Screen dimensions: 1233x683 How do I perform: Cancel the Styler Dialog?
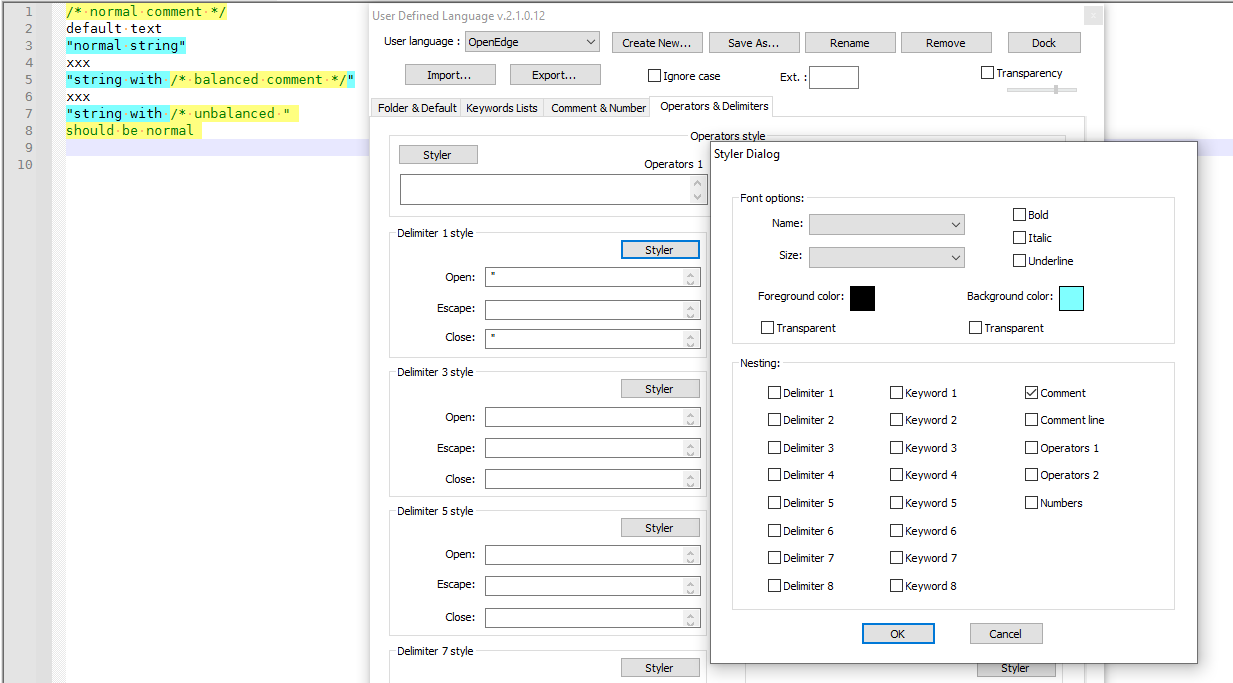pyautogui.click(x=1006, y=634)
